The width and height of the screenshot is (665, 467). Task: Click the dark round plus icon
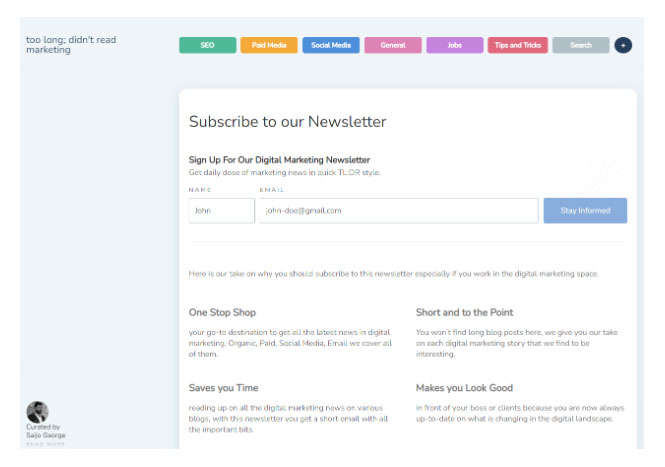(x=623, y=45)
